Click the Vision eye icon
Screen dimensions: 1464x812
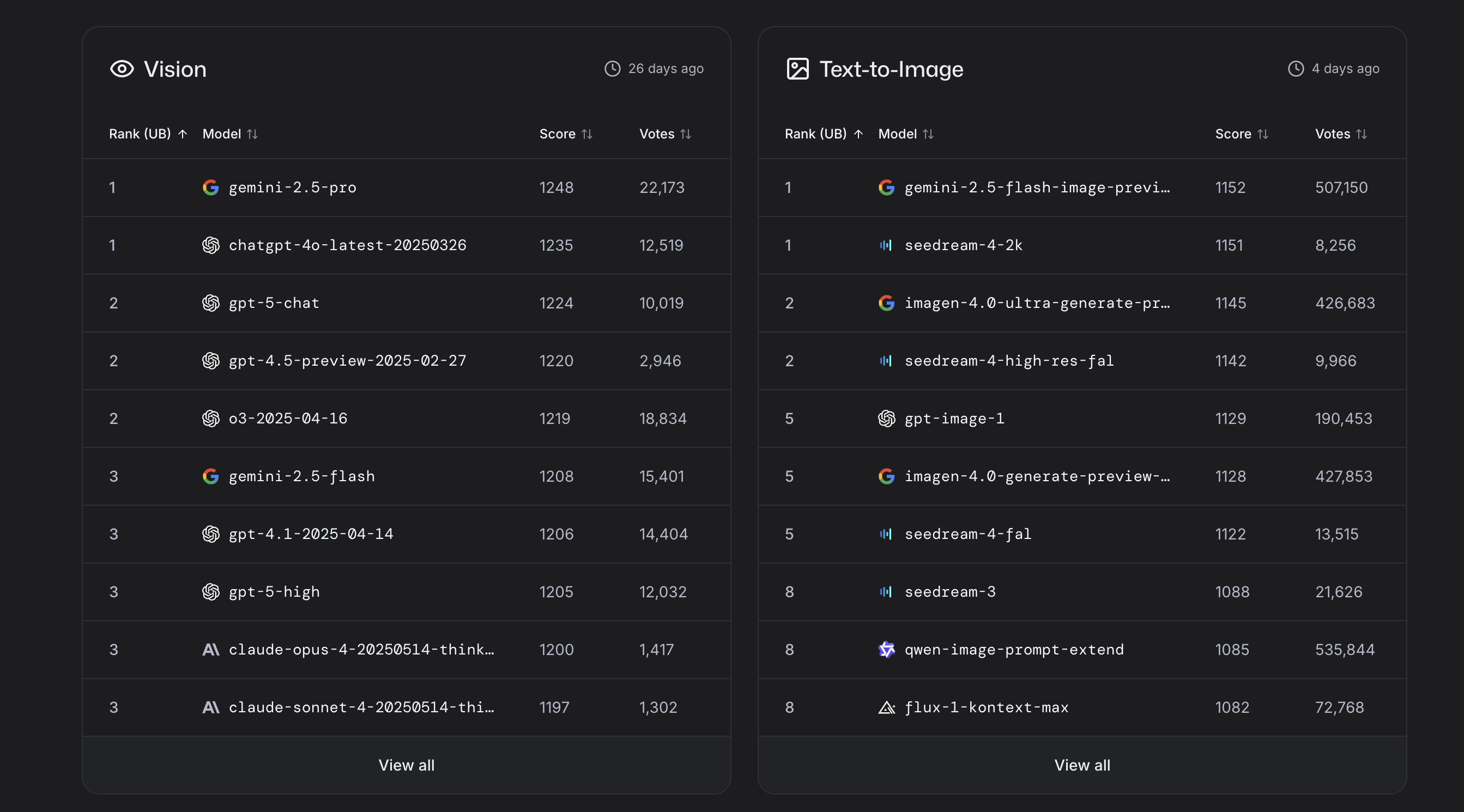tap(122, 69)
